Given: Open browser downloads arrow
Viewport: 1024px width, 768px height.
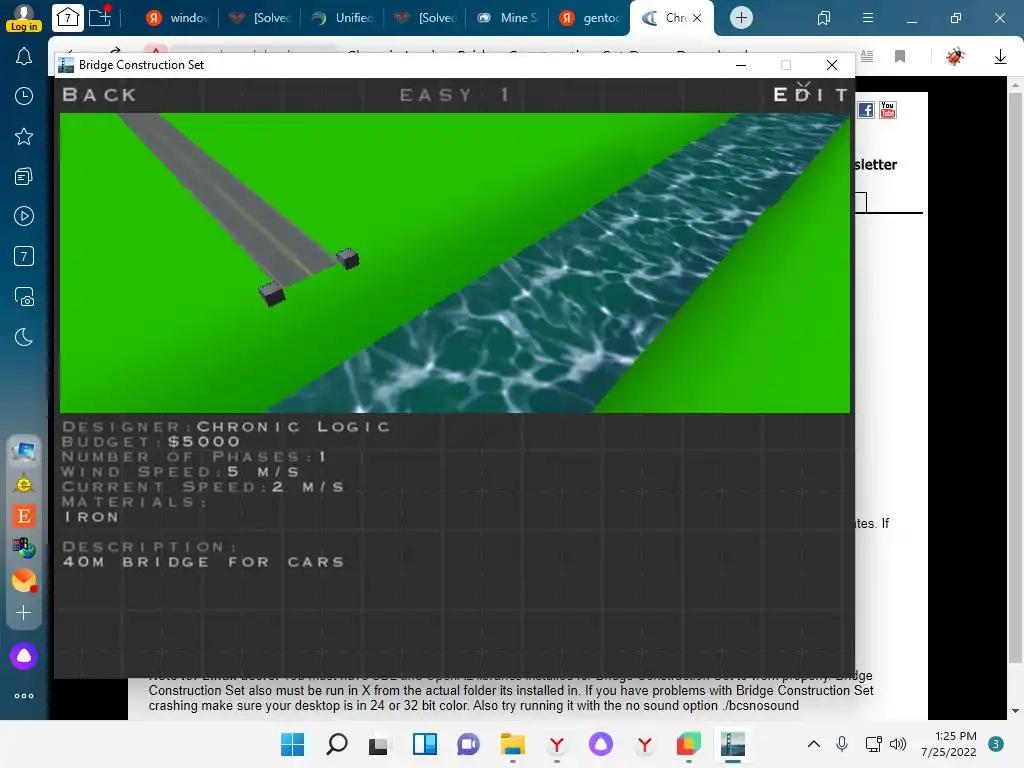Looking at the screenshot, I should (1000, 57).
